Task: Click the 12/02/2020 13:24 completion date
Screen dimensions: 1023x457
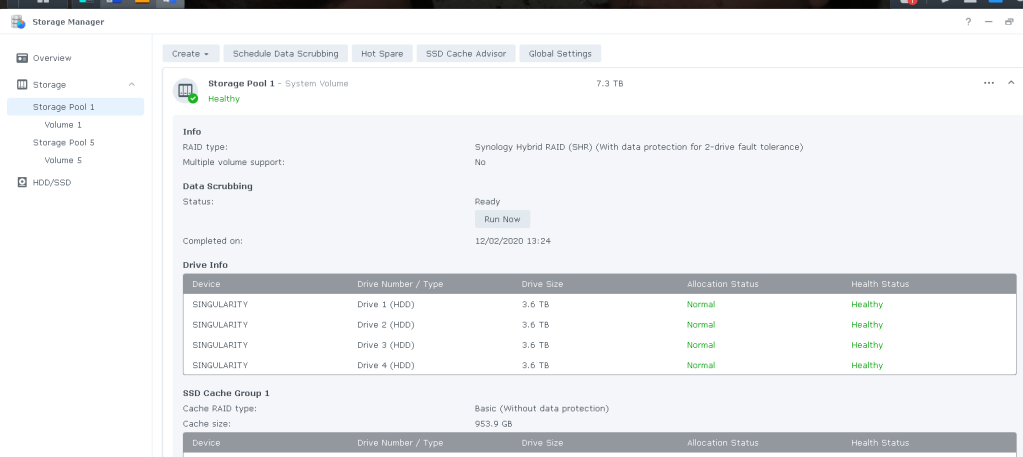Action: [513, 241]
